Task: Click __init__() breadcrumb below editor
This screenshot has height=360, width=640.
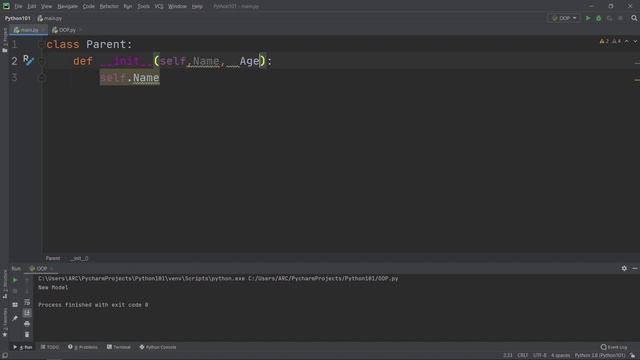Action: [79, 258]
